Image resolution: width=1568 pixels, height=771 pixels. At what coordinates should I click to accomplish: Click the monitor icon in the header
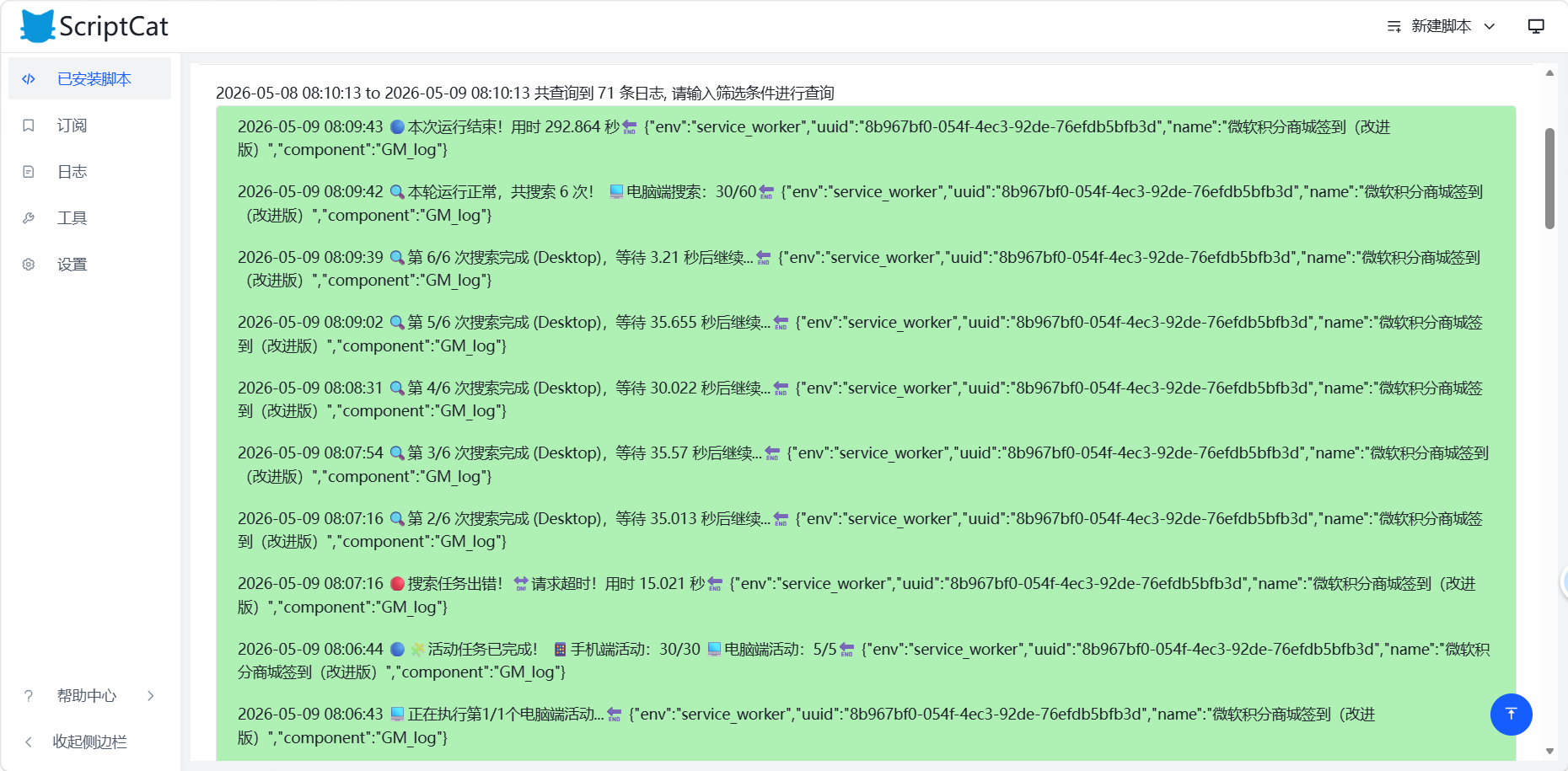[1536, 26]
